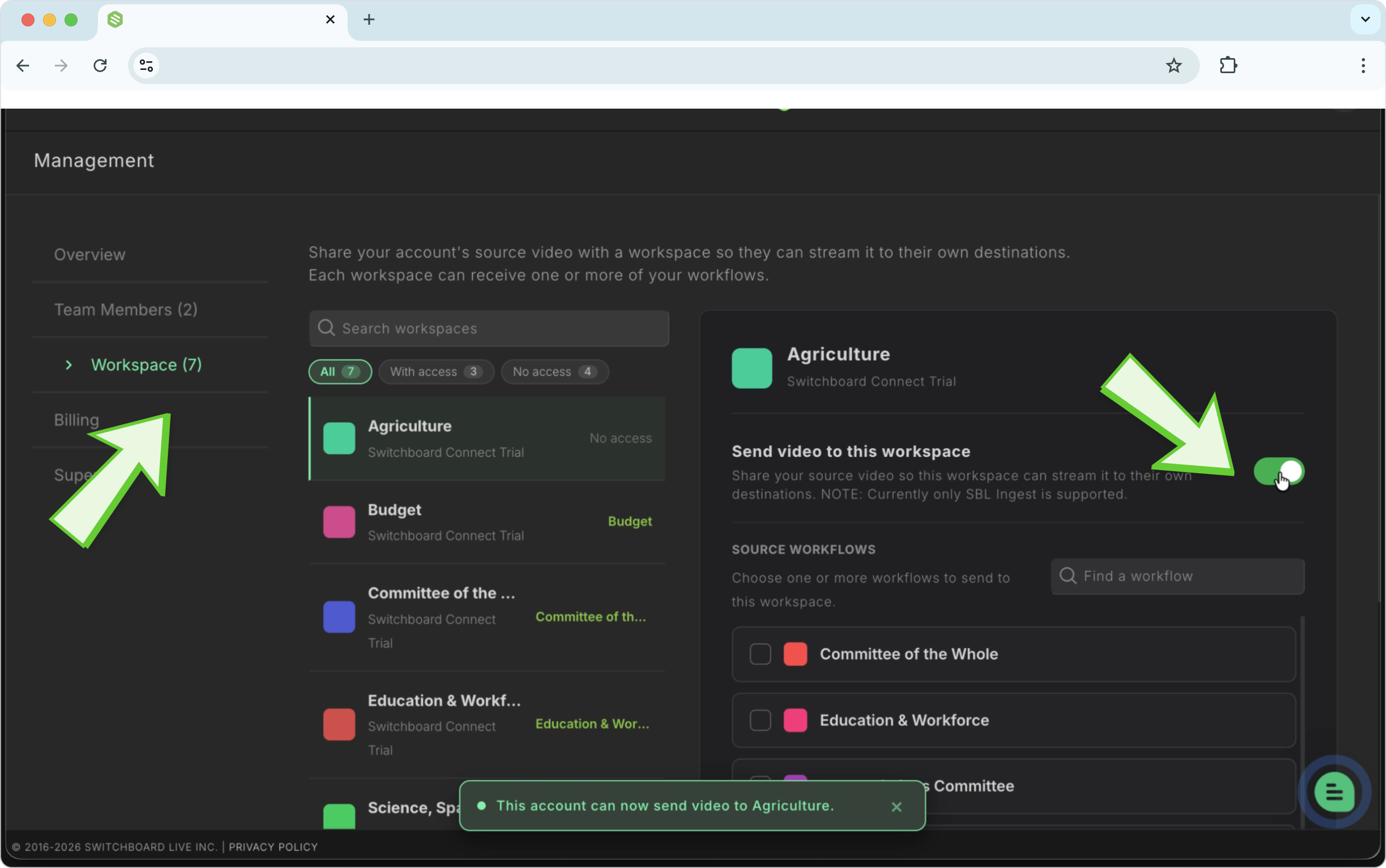The width and height of the screenshot is (1386, 868).
Task: Click the search magnifier in Search workspaces
Action: 326,328
